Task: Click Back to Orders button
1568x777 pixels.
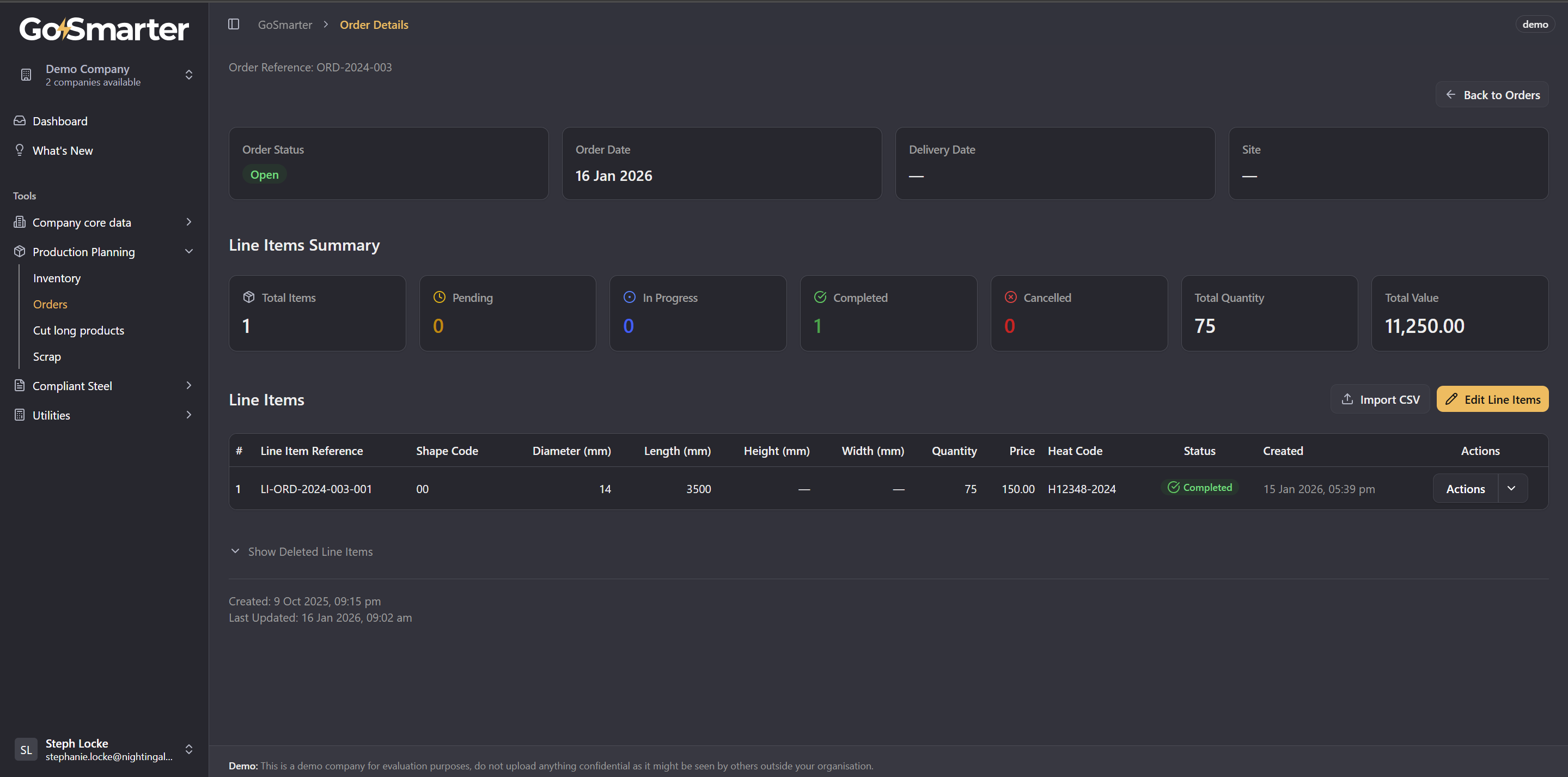Action: point(1492,95)
